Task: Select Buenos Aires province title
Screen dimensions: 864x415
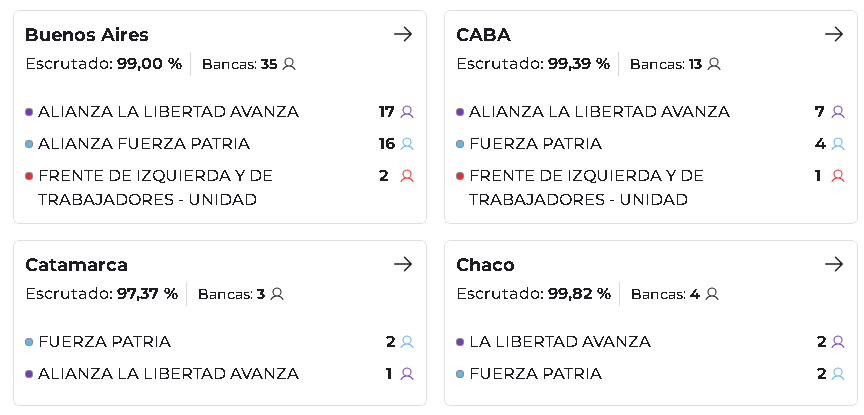Action: pyautogui.click(x=87, y=35)
